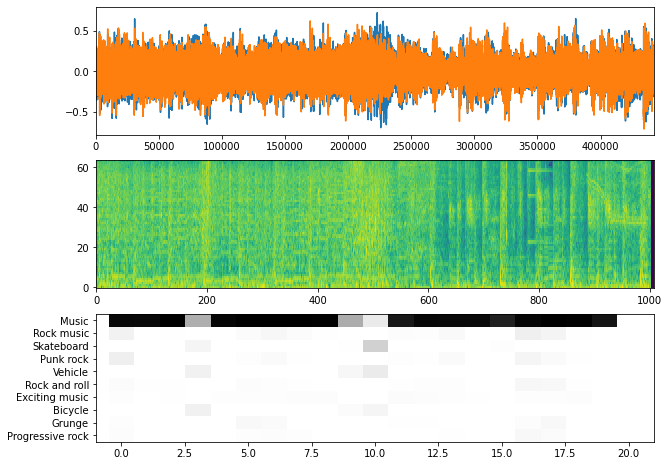Image resolution: width=669 pixels, height=466 pixels.
Task: Click the gray Skateboard heatmap cell at 10.0
Action: (x=375, y=346)
